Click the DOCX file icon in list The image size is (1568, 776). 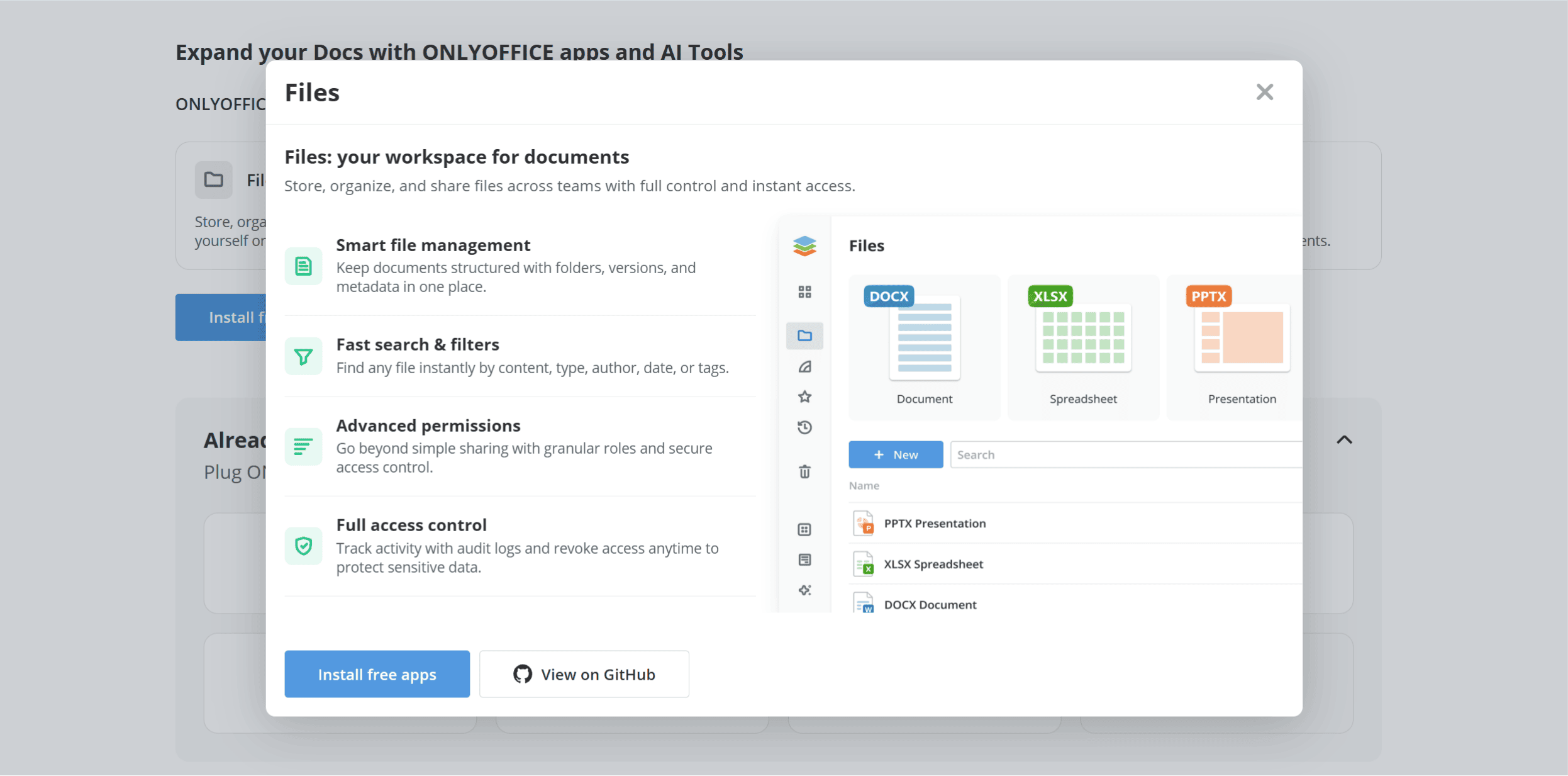tap(864, 602)
